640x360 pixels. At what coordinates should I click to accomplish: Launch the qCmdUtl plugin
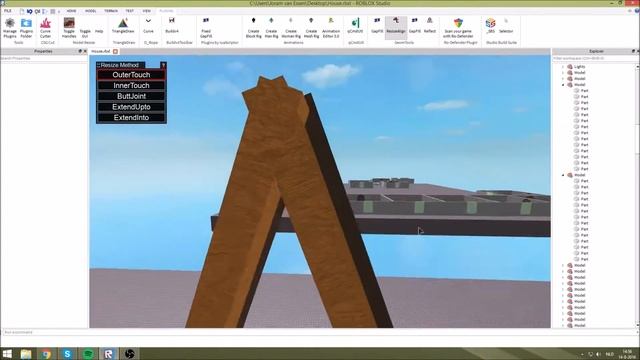[x=355, y=26]
